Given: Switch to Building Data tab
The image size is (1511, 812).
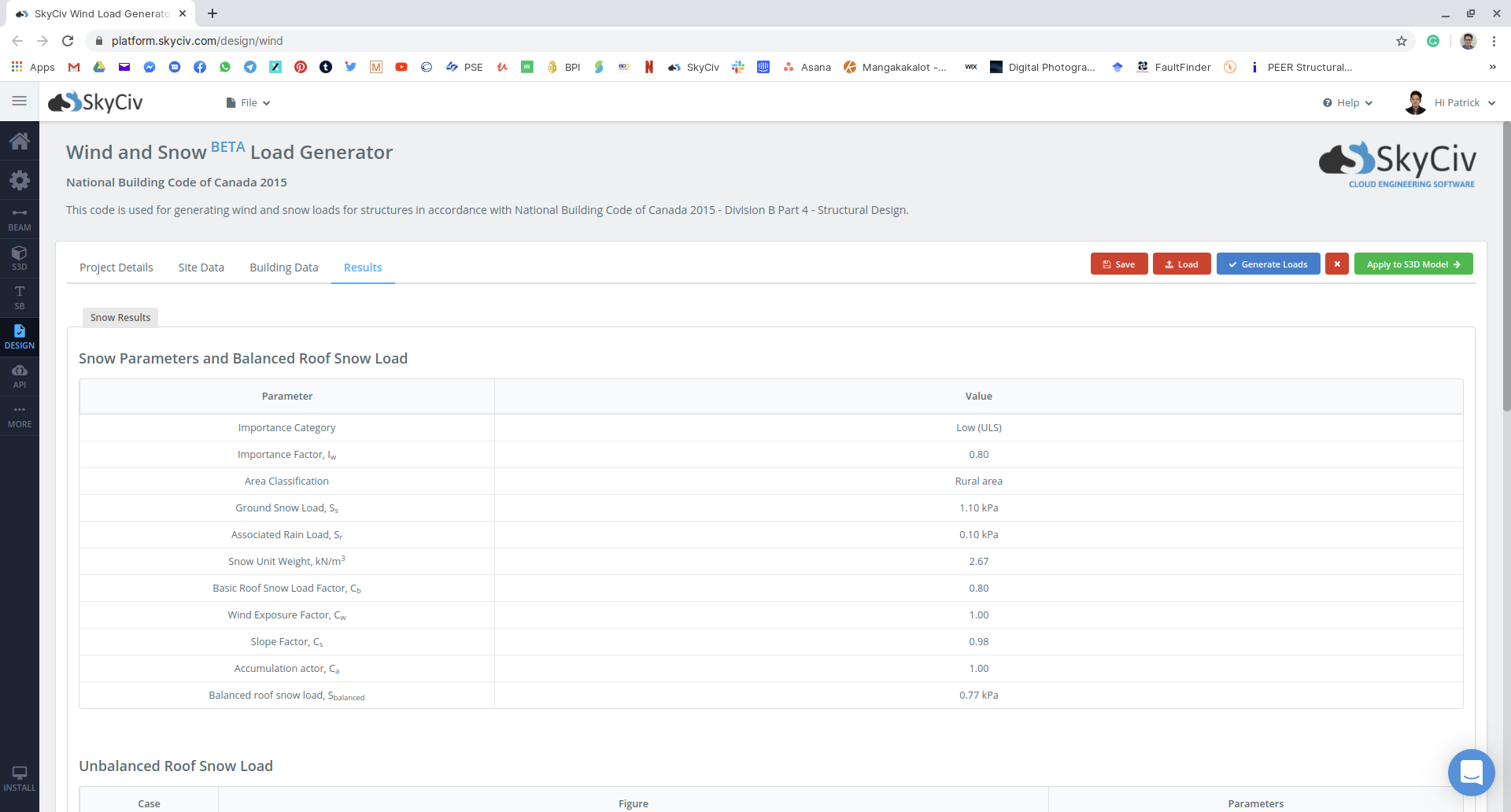Looking at the screenshot, I should click(x=284, y=268).
